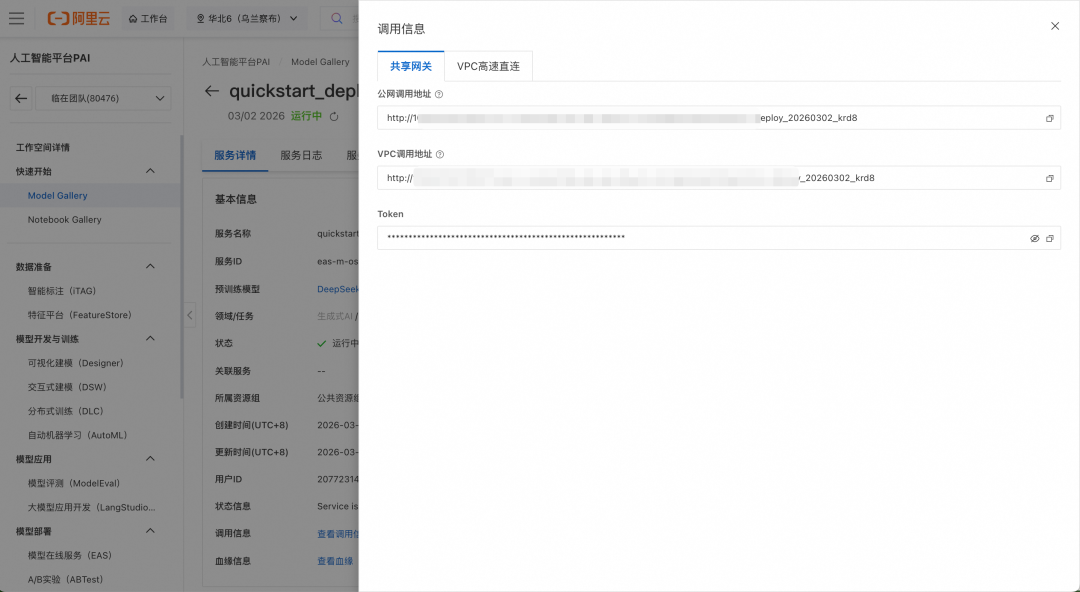Copy the Token value
The height and width of the screenshot is (592, 1080).
coord(1050,239)
